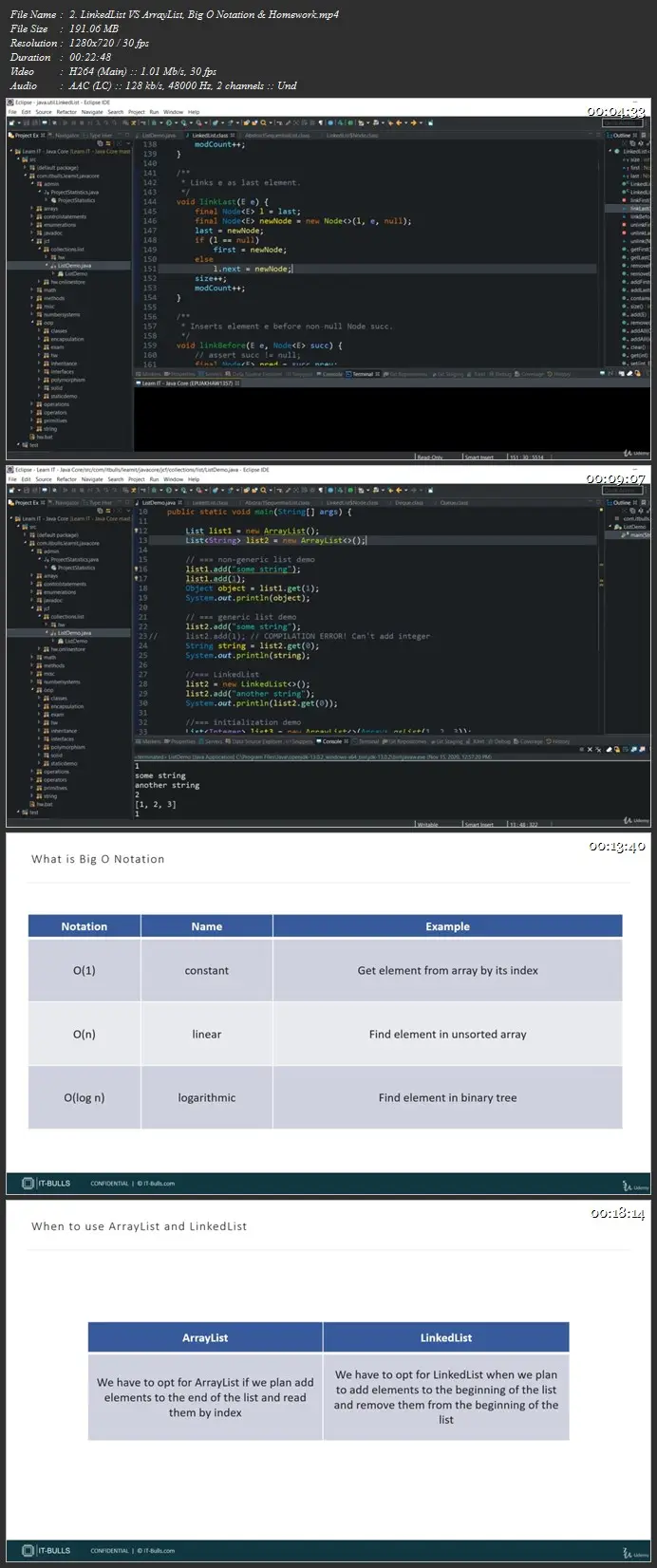Open Window menu in ListDemo Eclipse window

pos(173,479)
